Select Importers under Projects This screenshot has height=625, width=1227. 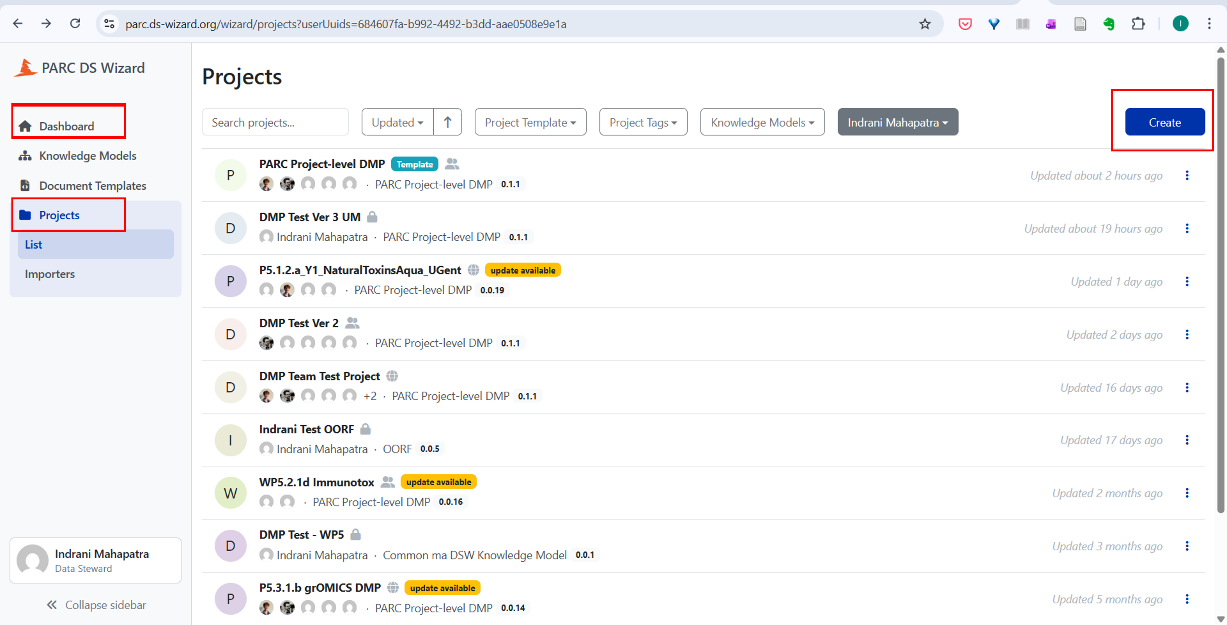point(50,274)
